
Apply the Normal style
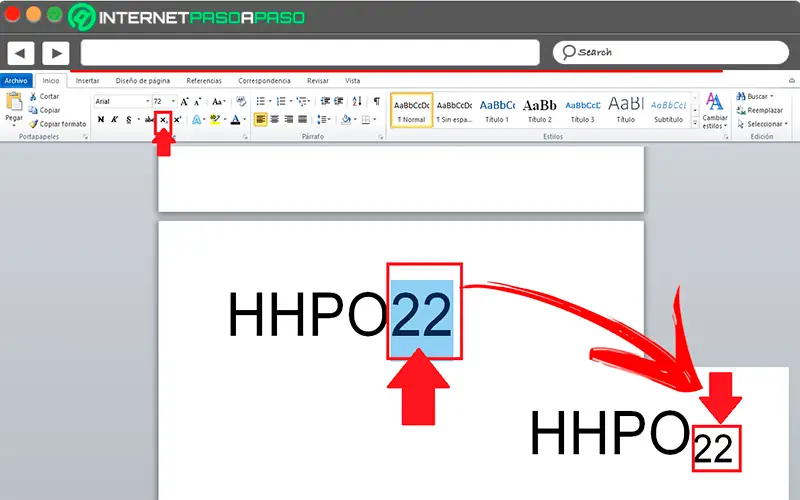(411, 110)
